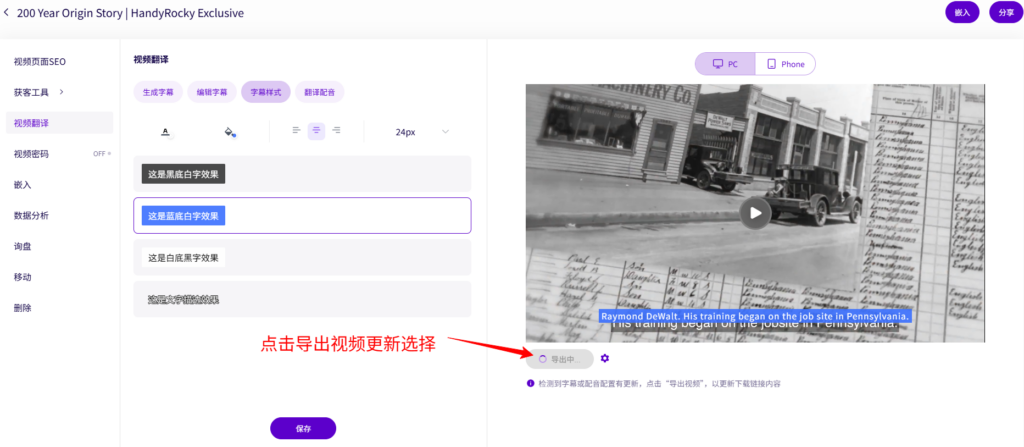1024x447 pixels.
Task: Set subtitle alignment to center
Action: pos(316,131)
